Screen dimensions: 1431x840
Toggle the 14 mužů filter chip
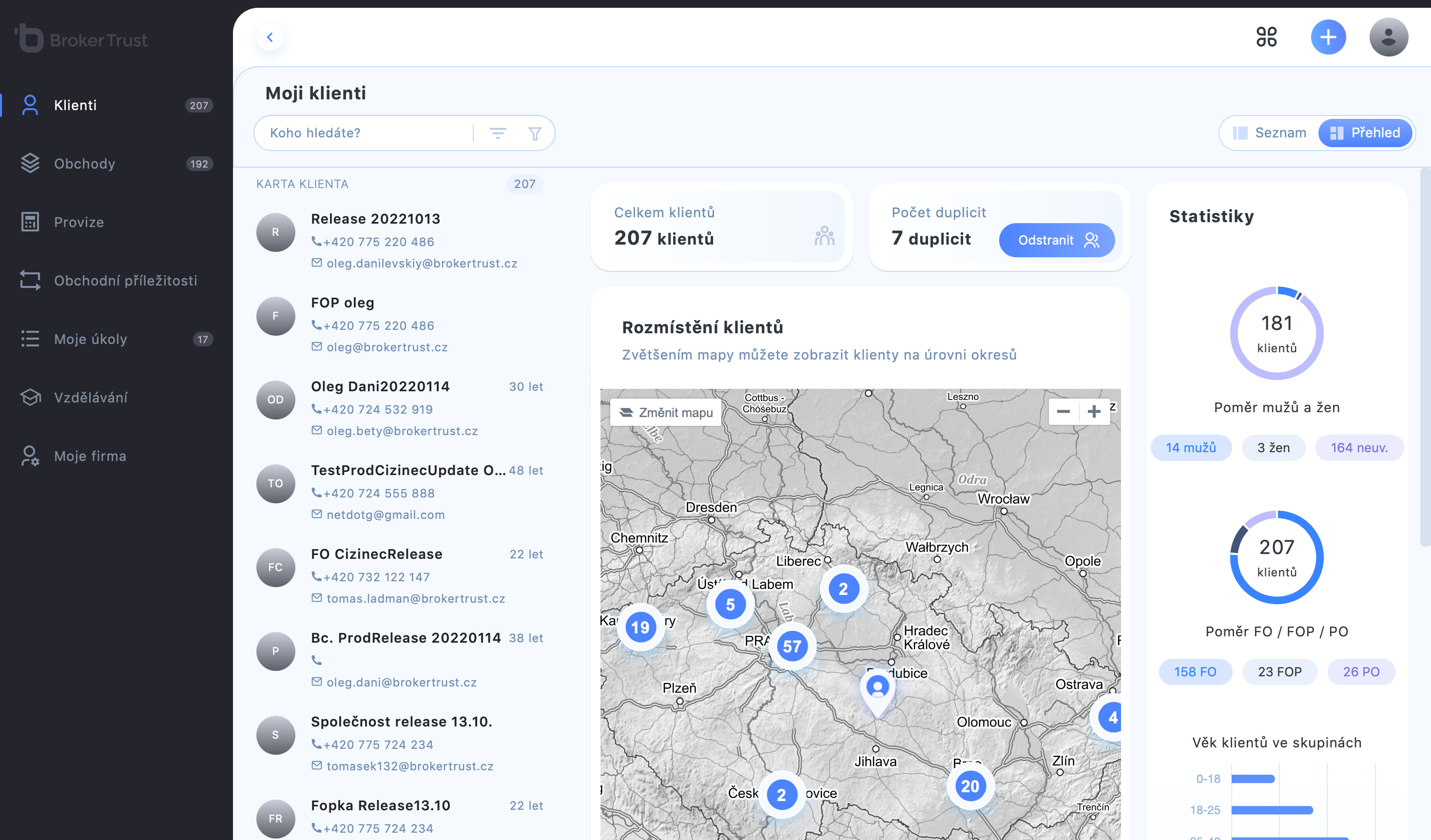pyautogui.click(x=1191, y=448)
